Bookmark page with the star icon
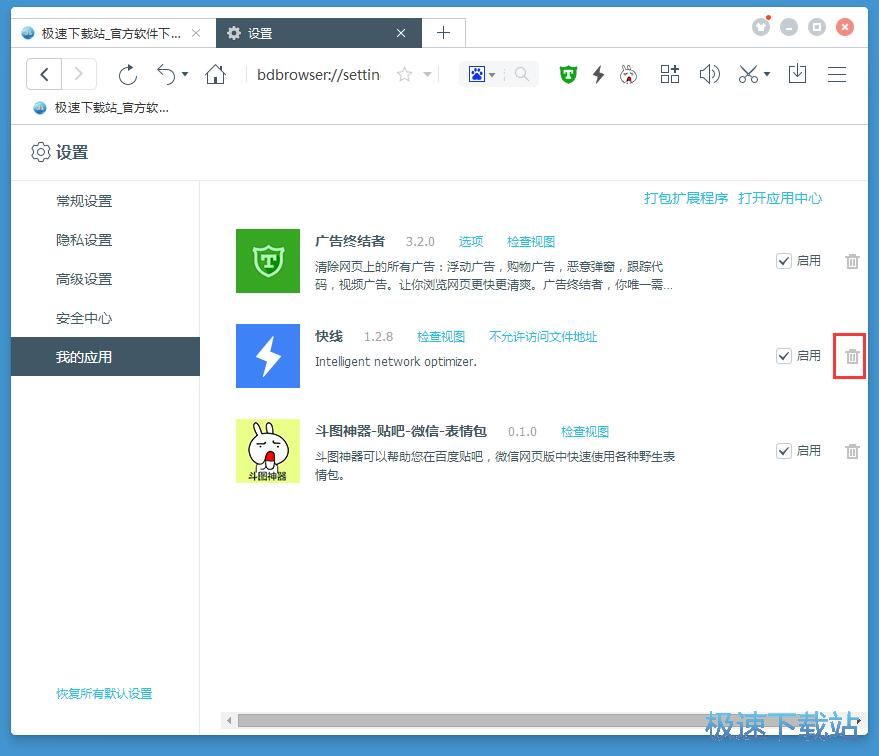879x756 pixels. tap(404, 74)
